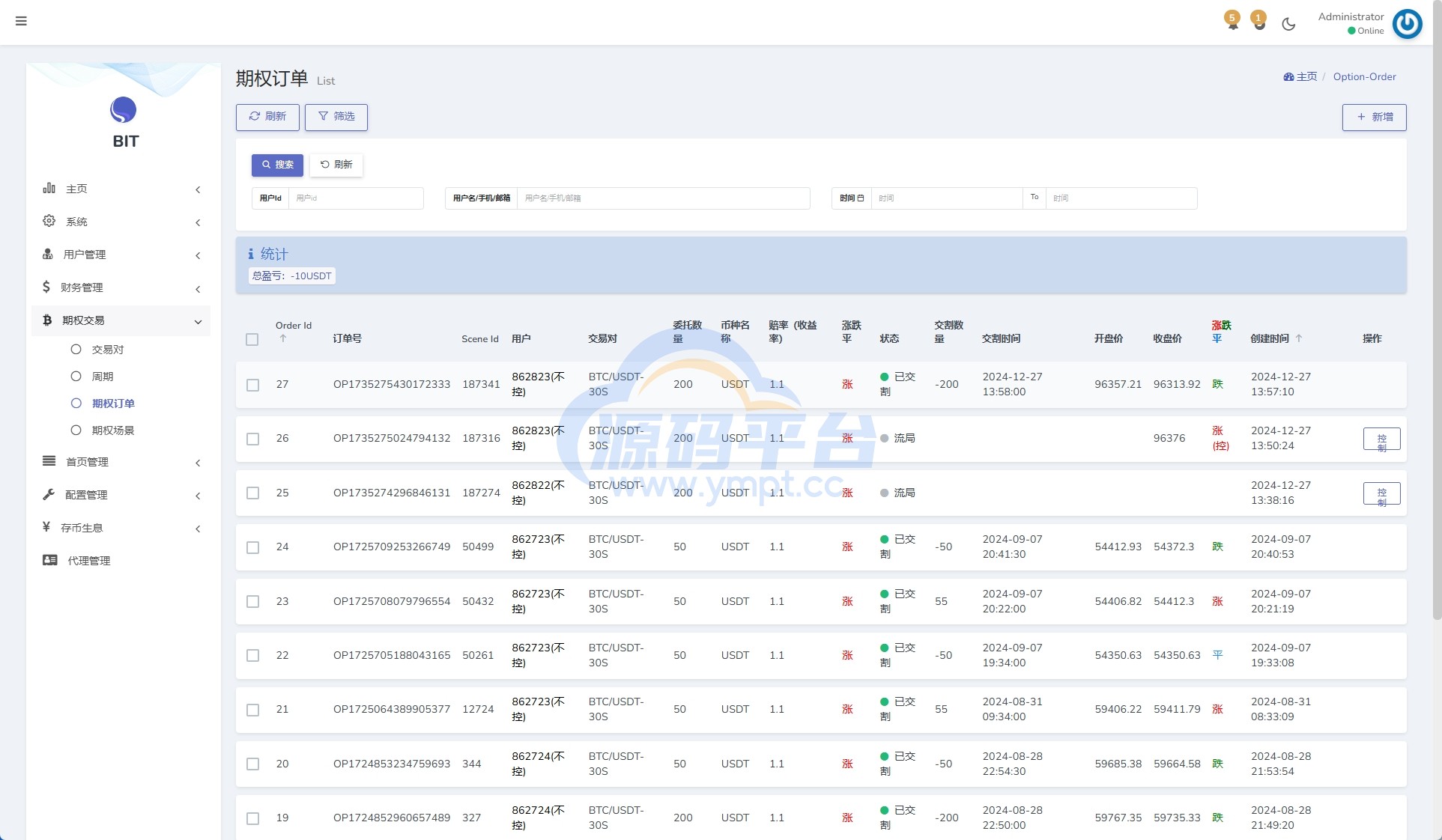Sort by Order Id arrow icon
This screenshot has height=840, width=1442.
[x=283, y=338]
